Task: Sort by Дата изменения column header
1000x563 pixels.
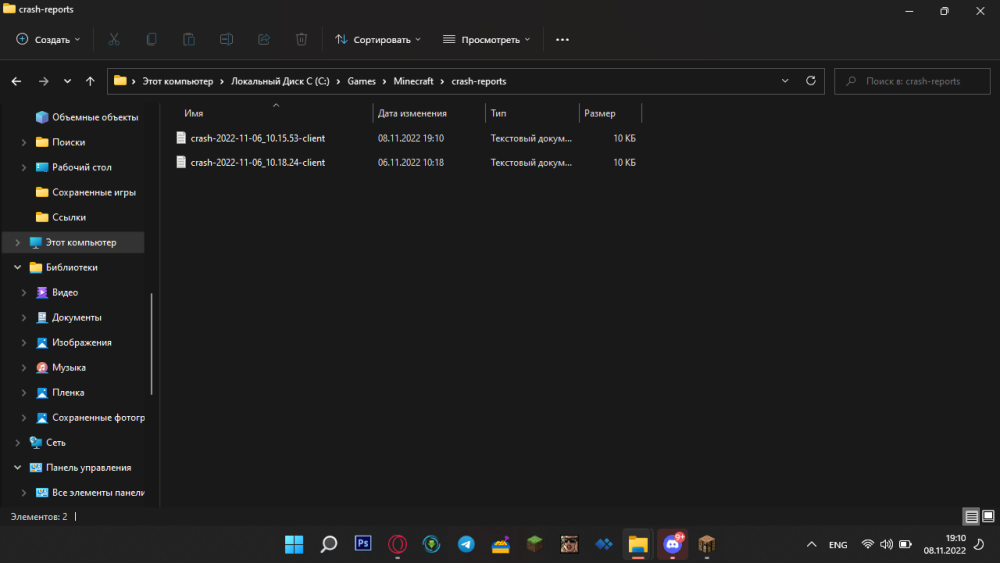Action: 412,113
